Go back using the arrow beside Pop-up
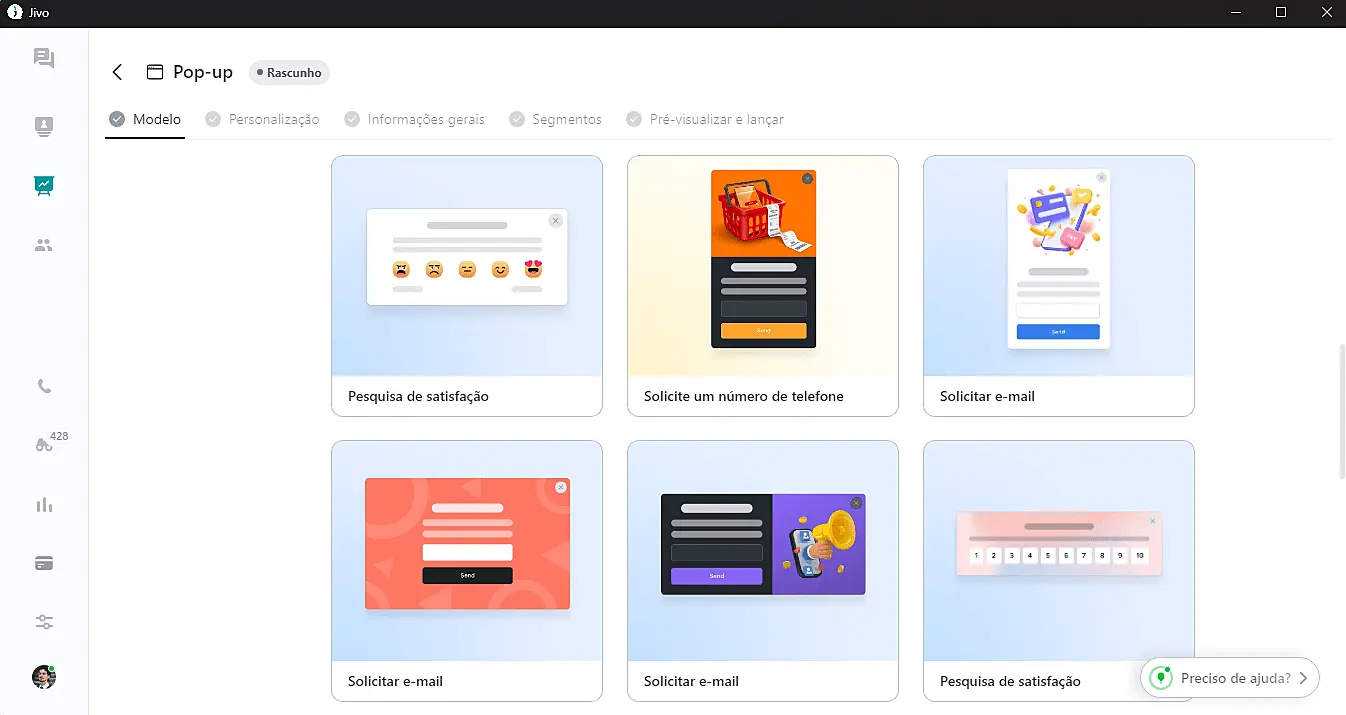Viewport: 1346px width, 715px height. (x=117, y=72)
